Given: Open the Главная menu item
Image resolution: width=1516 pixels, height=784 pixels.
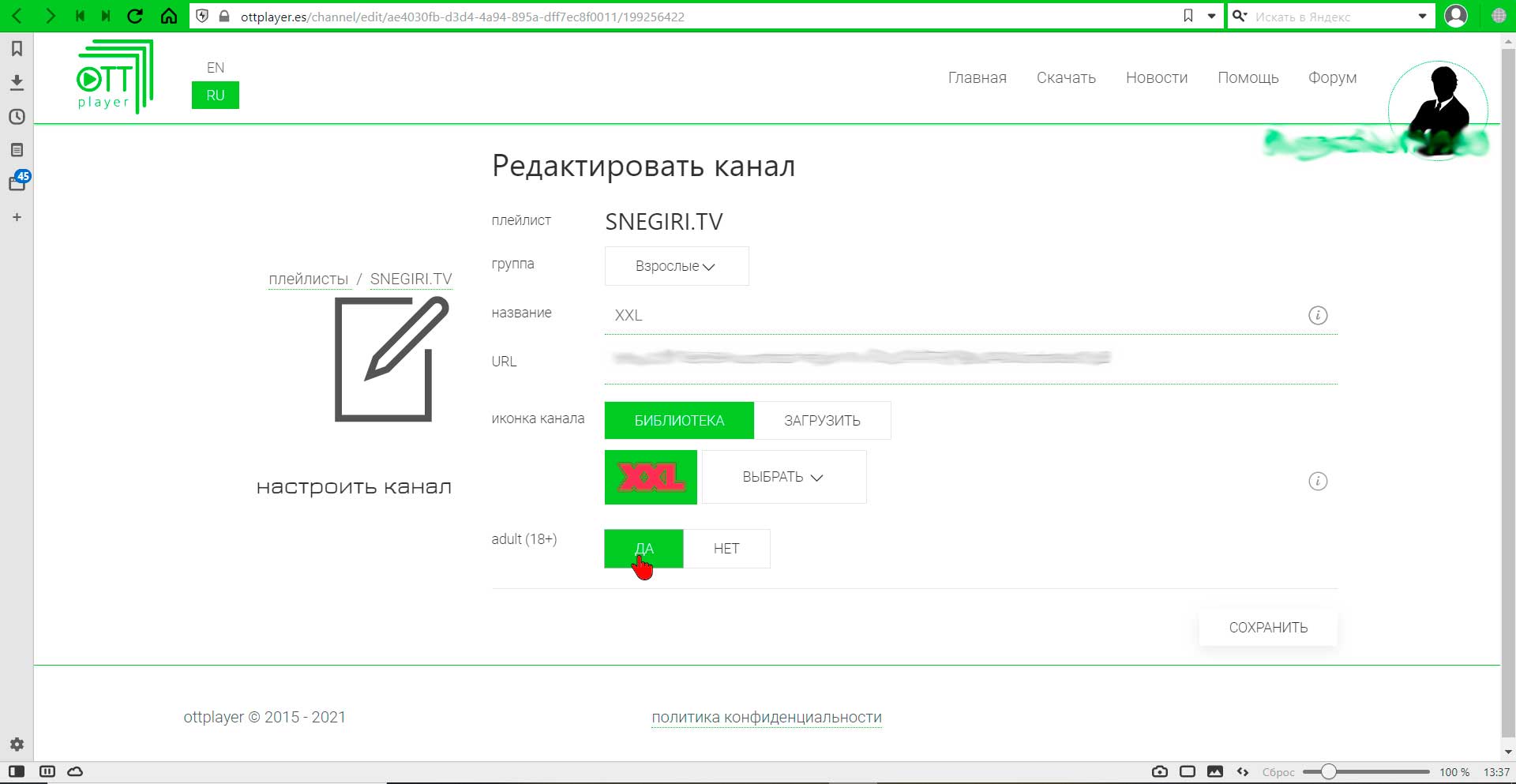Looking at the screenshot, I should pos(977,77).
